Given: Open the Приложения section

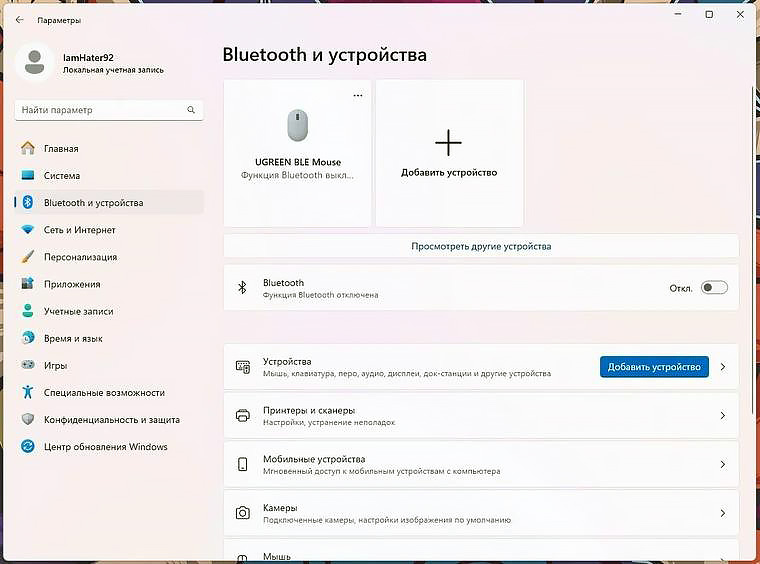Looking at the screenshot, I should coord(109,284).
